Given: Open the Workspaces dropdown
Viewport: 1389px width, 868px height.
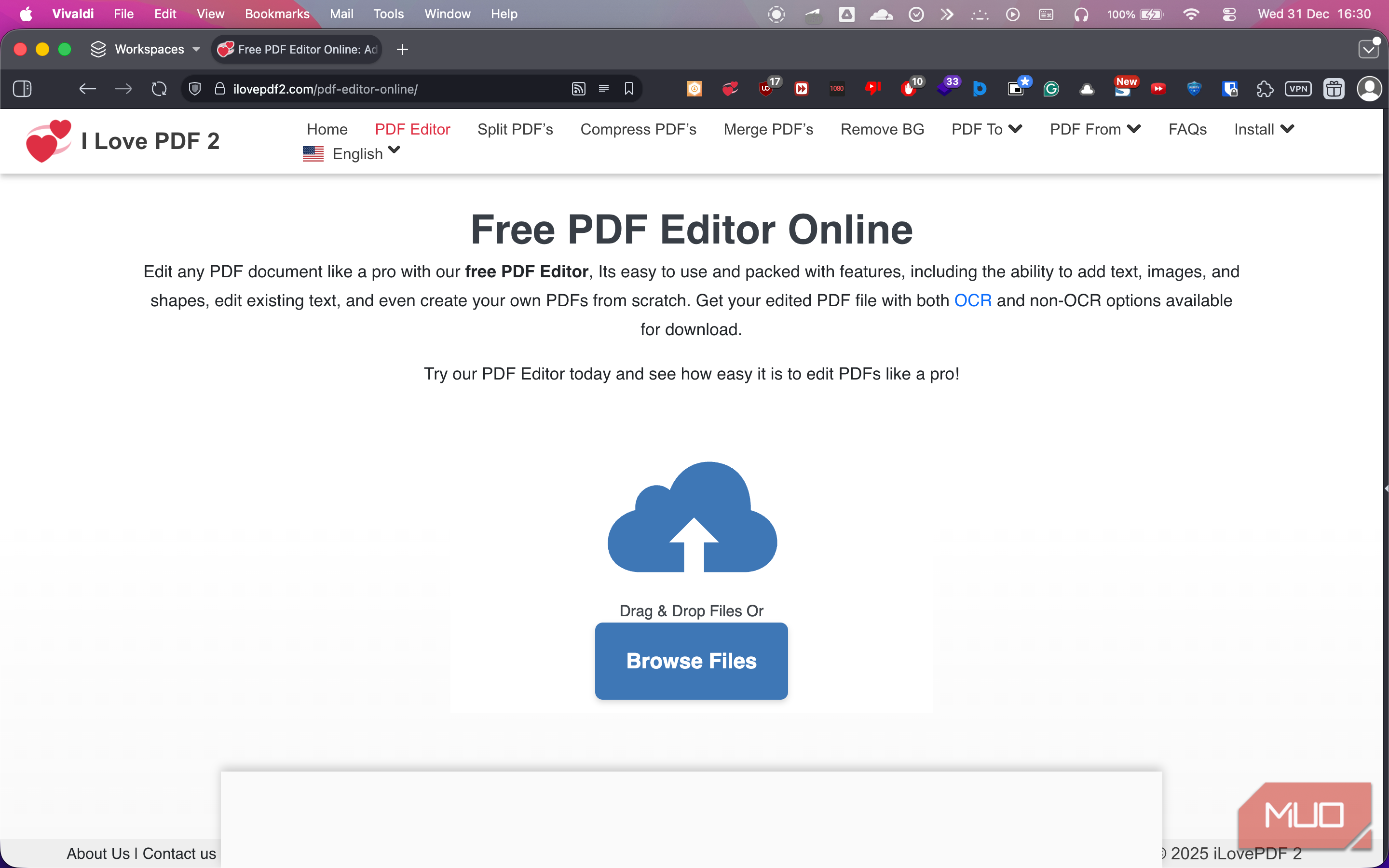Looking at the screenshot, I should 146,49.
